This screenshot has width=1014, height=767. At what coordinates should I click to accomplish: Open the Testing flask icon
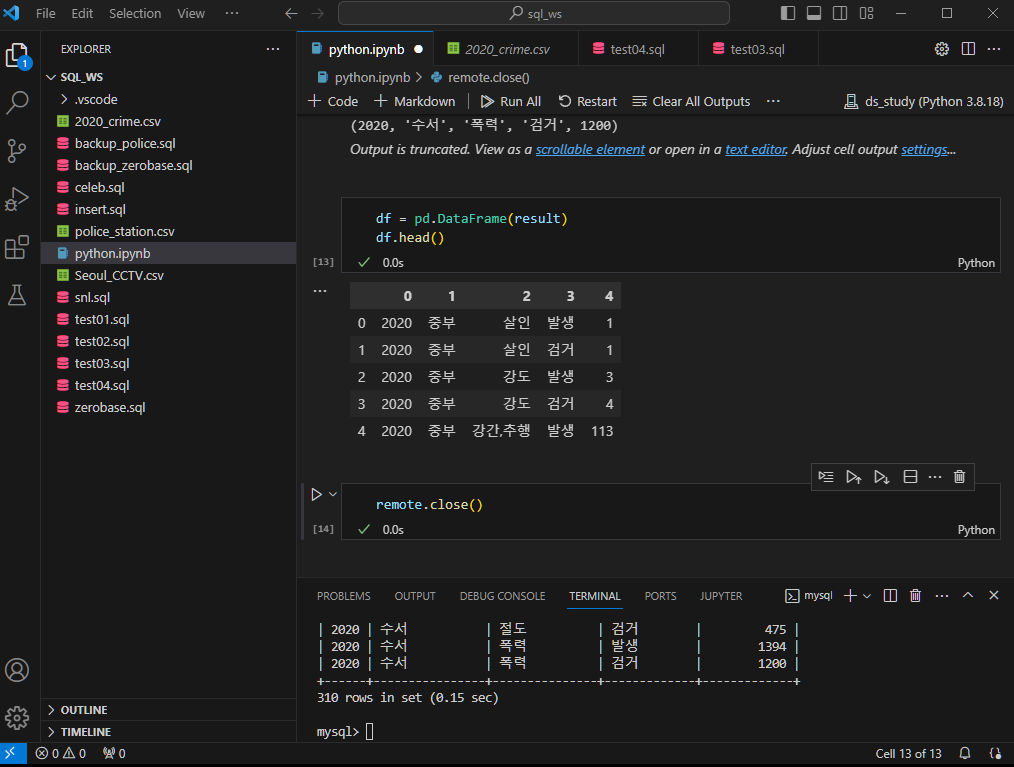[17, 295]
